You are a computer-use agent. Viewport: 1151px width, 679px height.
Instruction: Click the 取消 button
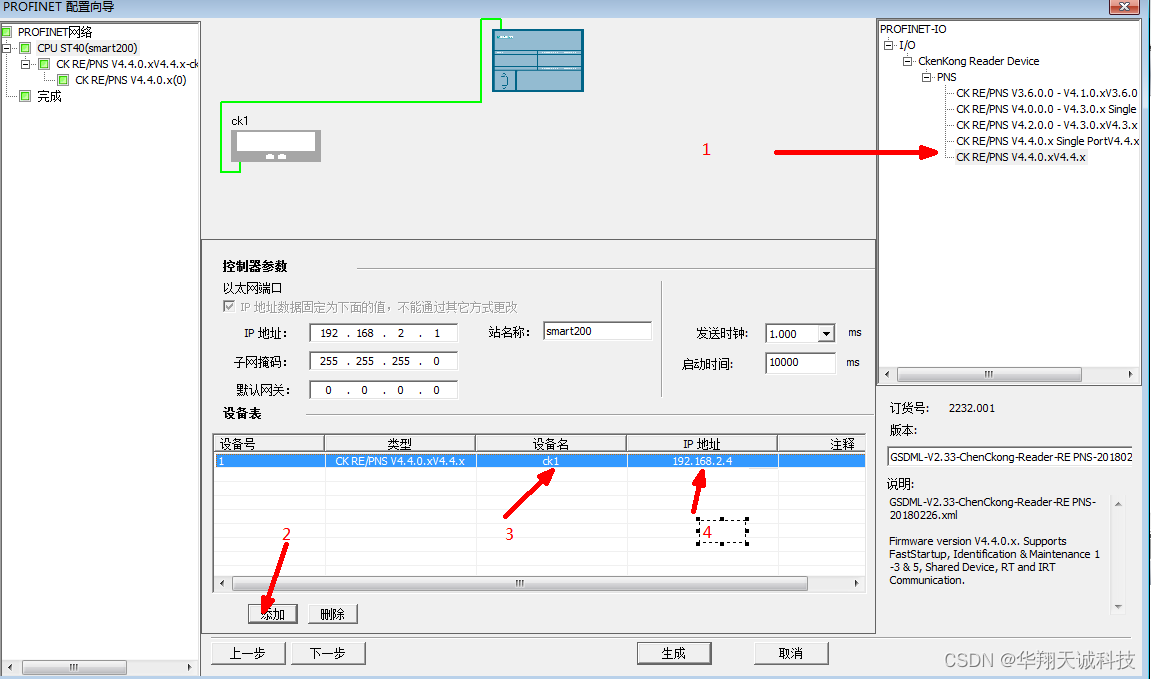click(791, 653)
